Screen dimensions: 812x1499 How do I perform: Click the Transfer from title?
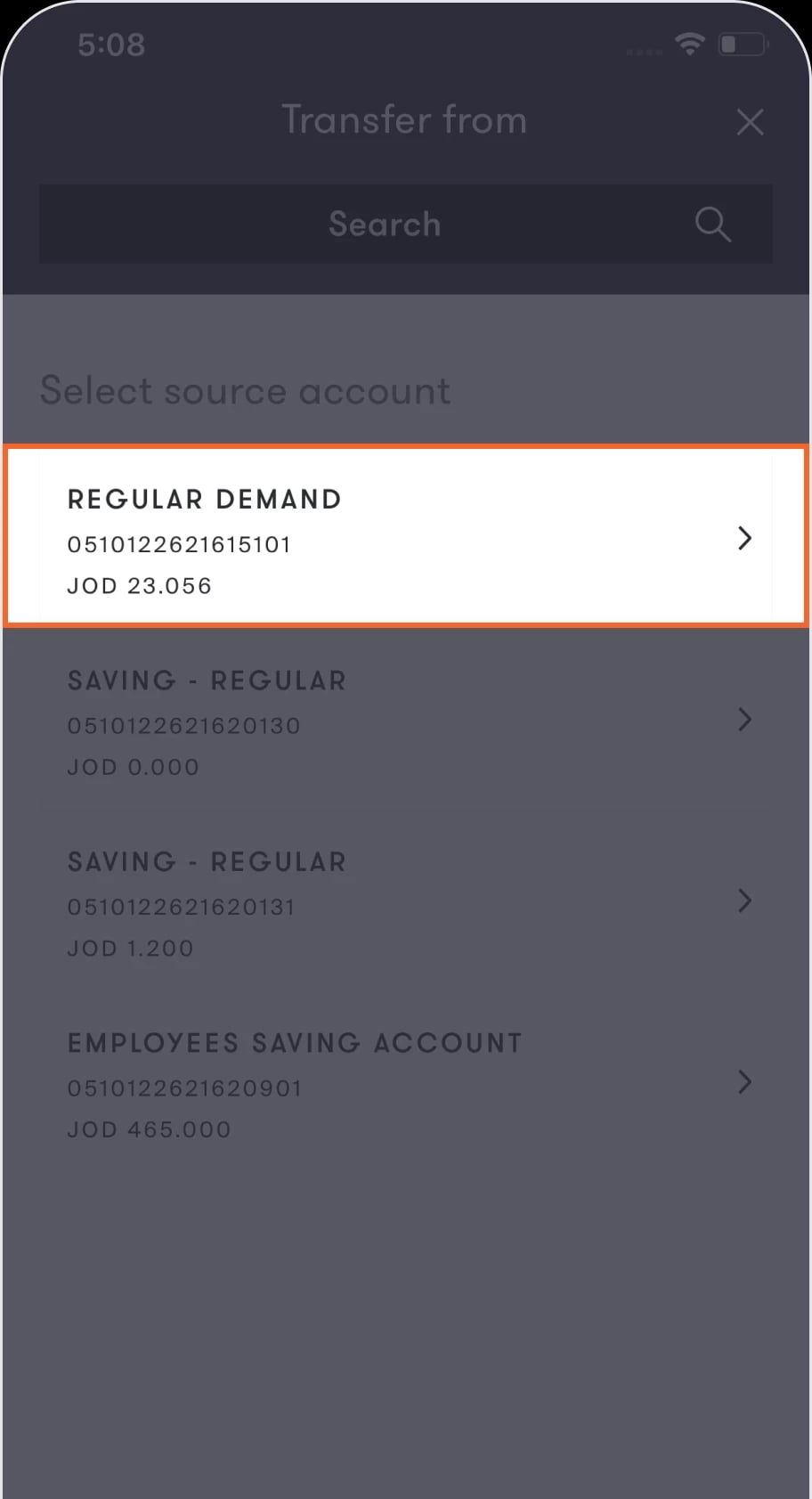pyautogui.click(x=405, y=120)
